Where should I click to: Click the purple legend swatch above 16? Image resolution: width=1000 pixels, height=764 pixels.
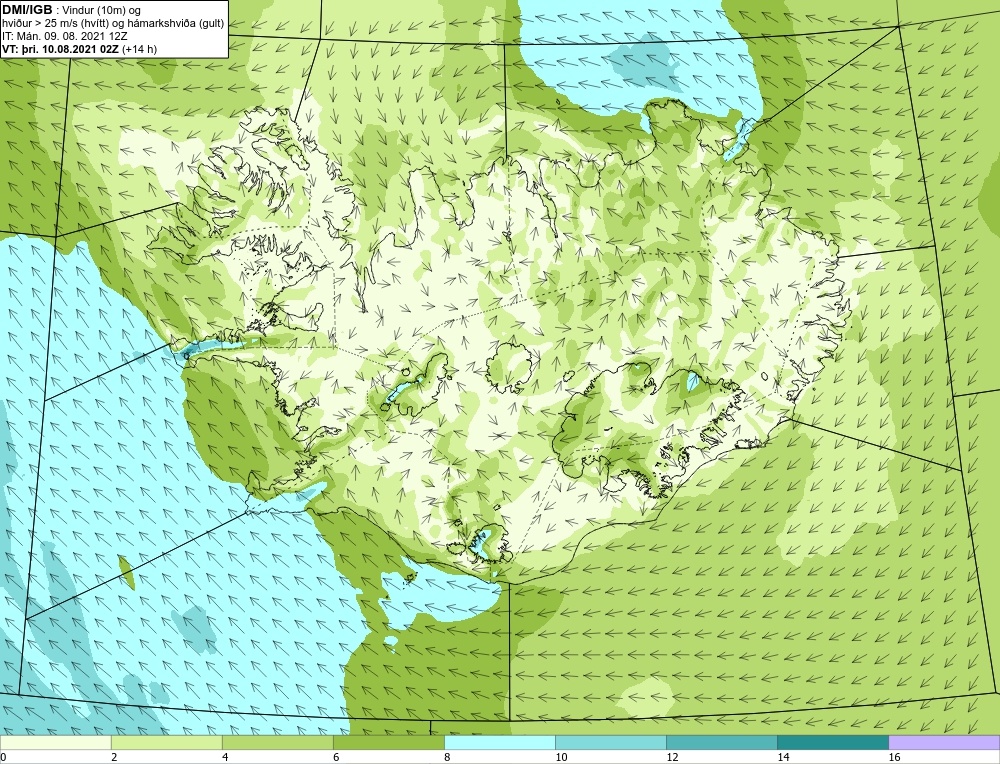tap(944, 743)
